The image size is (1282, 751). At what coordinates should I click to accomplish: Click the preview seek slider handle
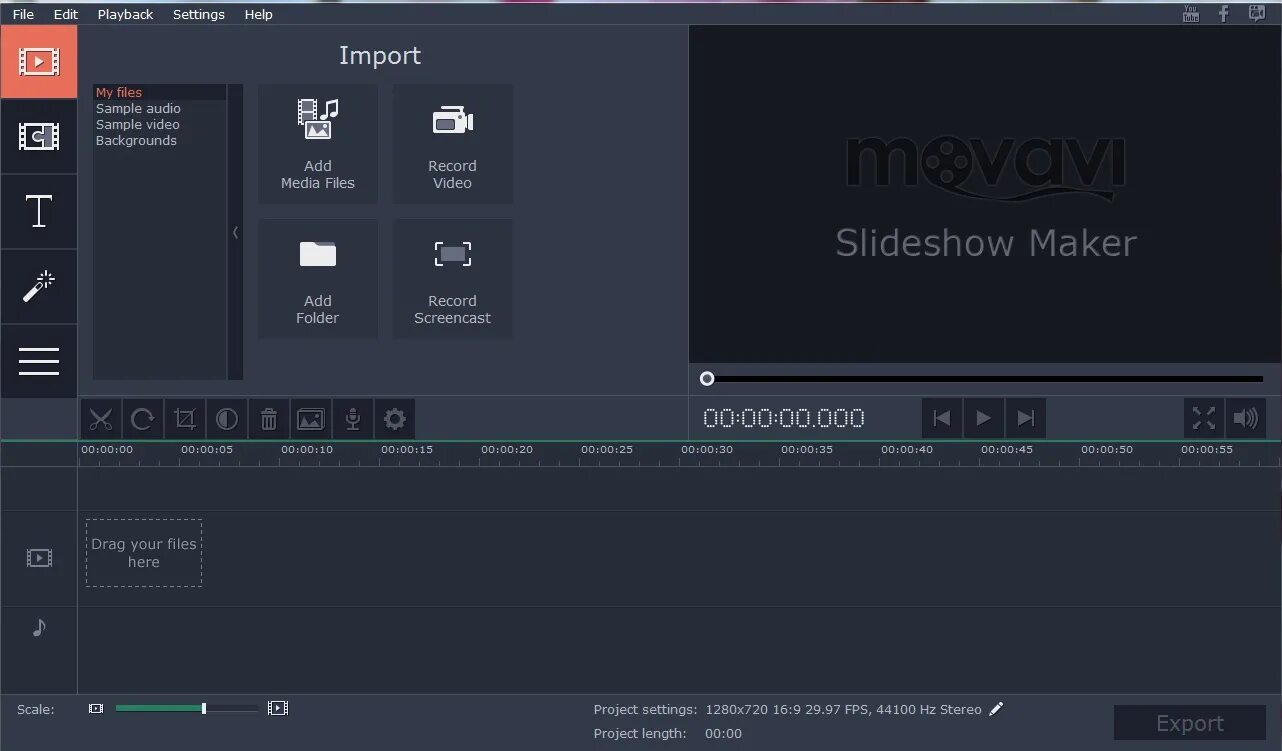pos(707,379)
